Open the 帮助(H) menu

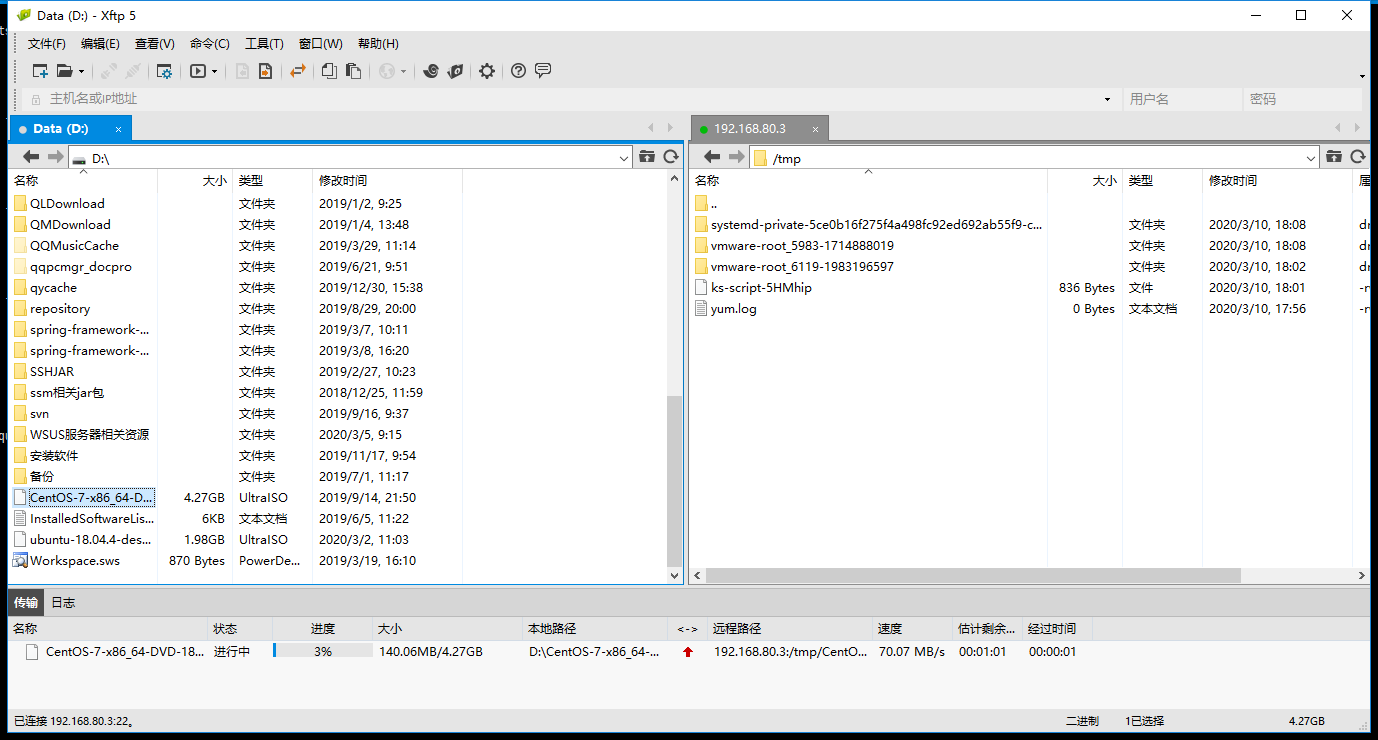coord(378,44)
